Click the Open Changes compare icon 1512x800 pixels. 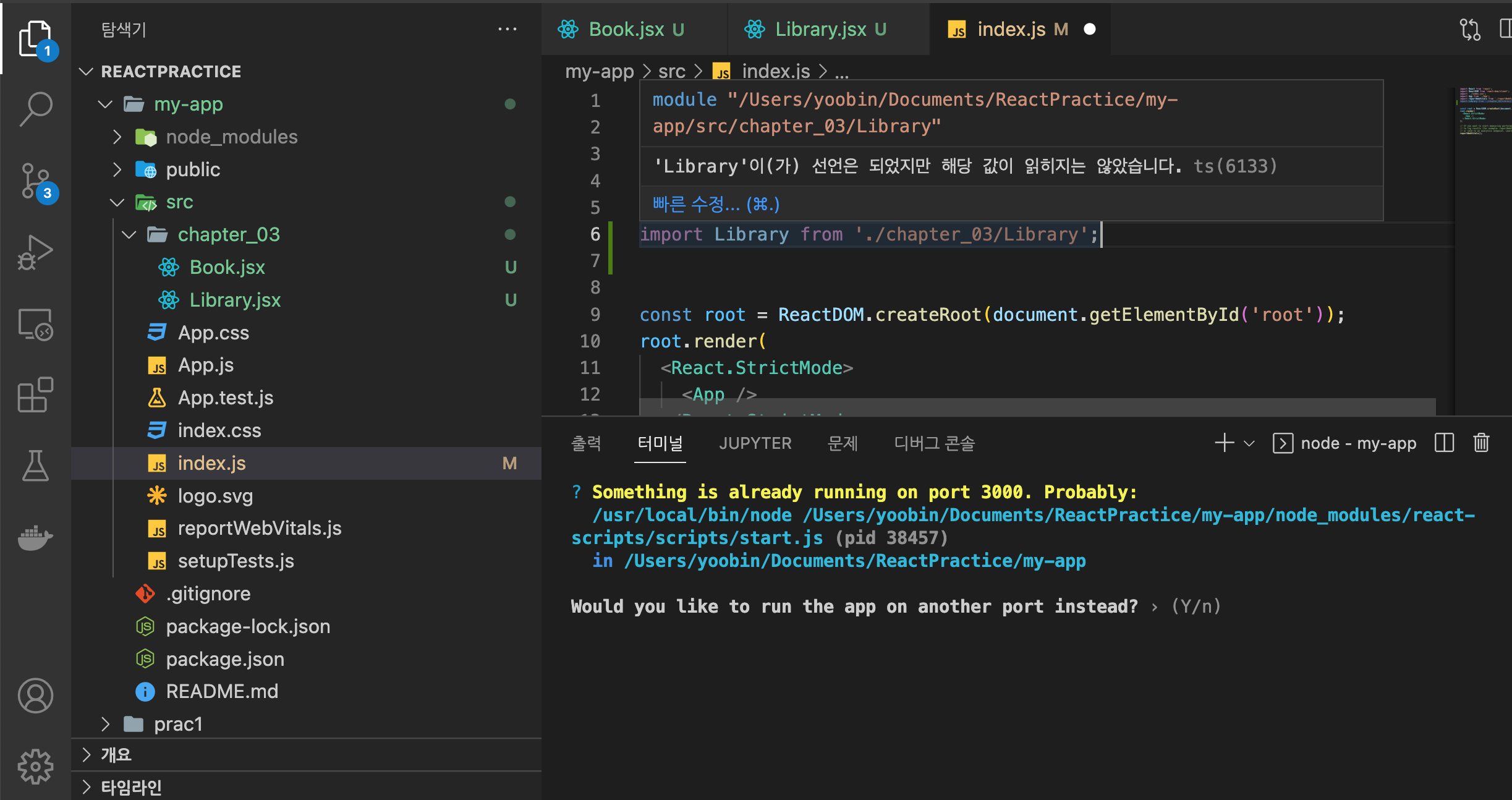click(x=1470, y=29)
